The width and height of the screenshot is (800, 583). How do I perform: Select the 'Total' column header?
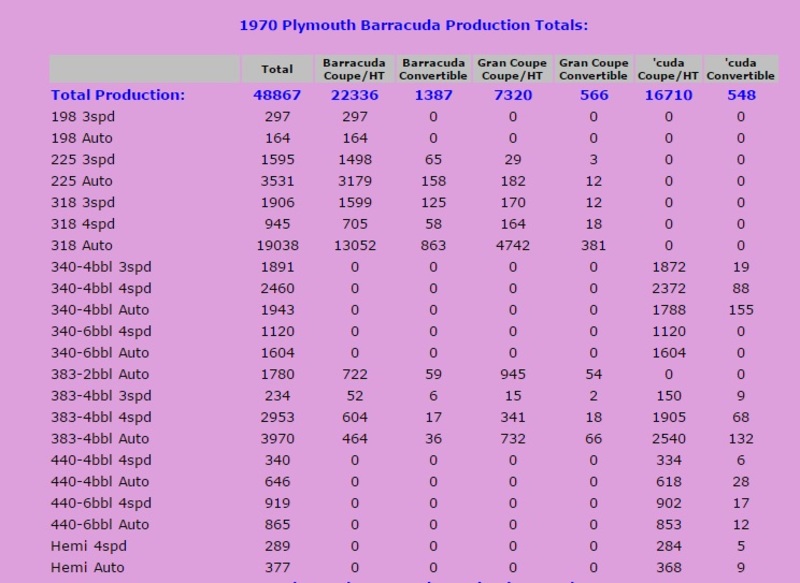tap(277, 69)
